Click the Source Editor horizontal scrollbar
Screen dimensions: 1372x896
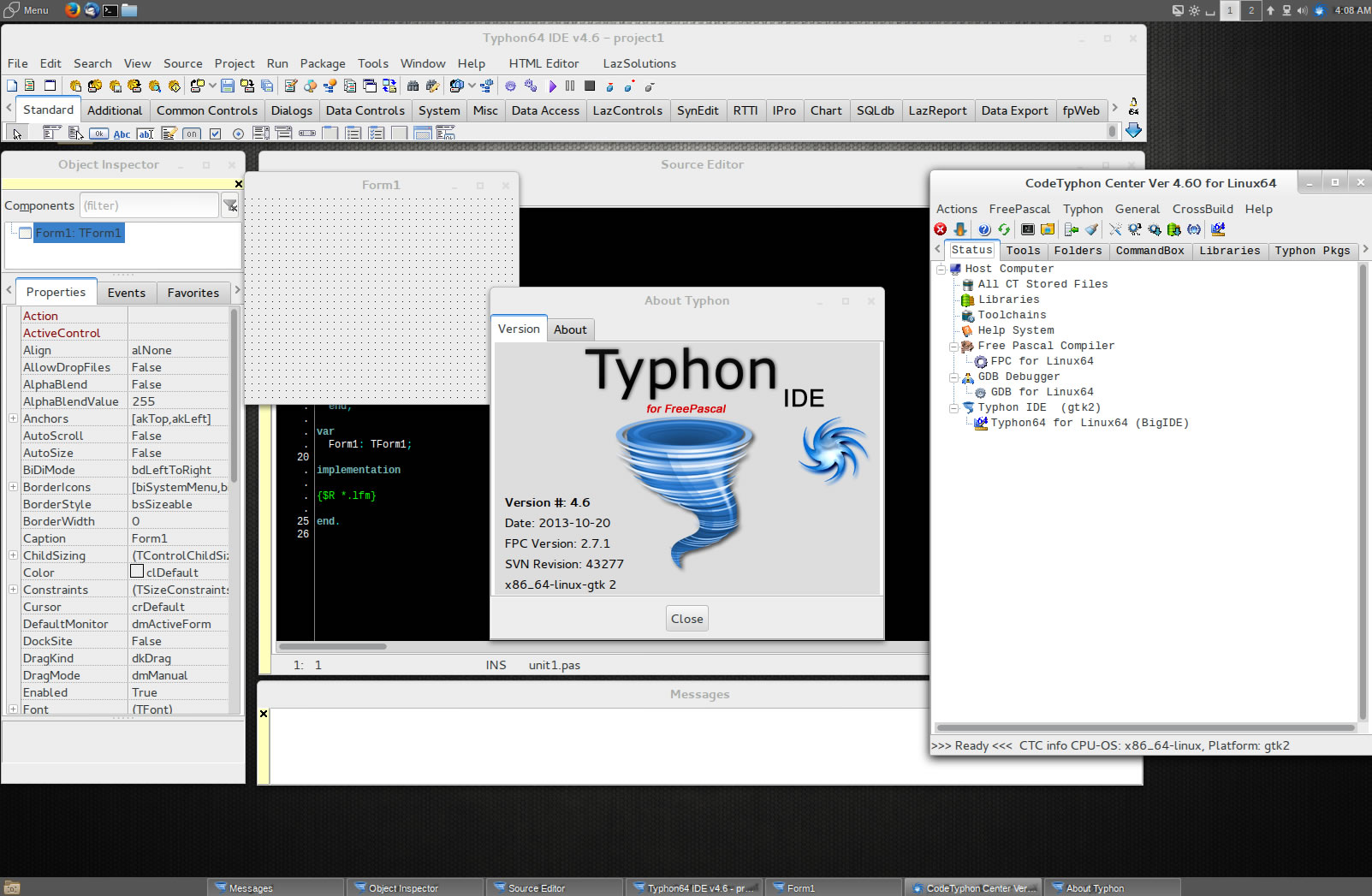(332, 646)
